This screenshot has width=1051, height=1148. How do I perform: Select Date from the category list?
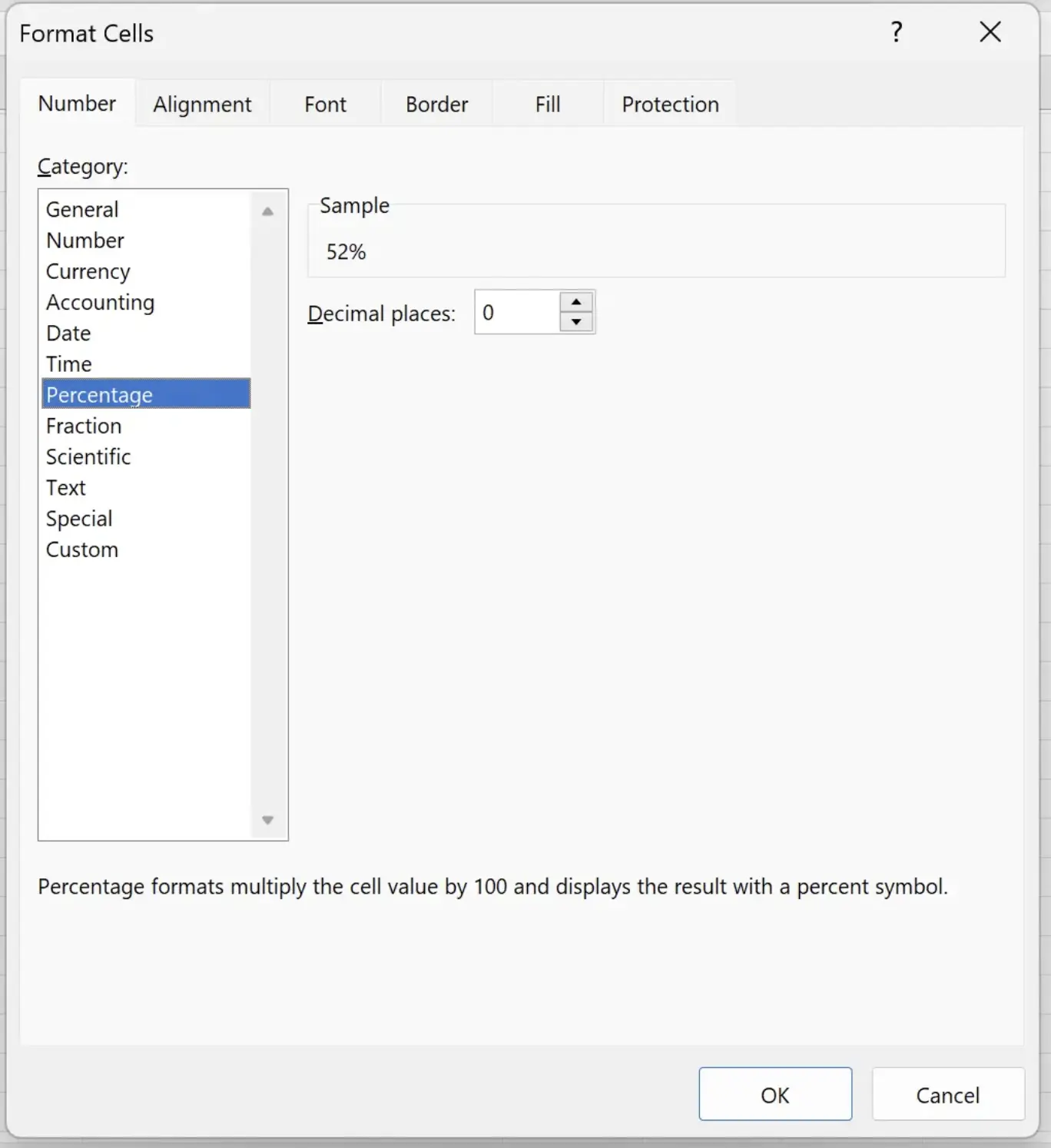[68, 333]
